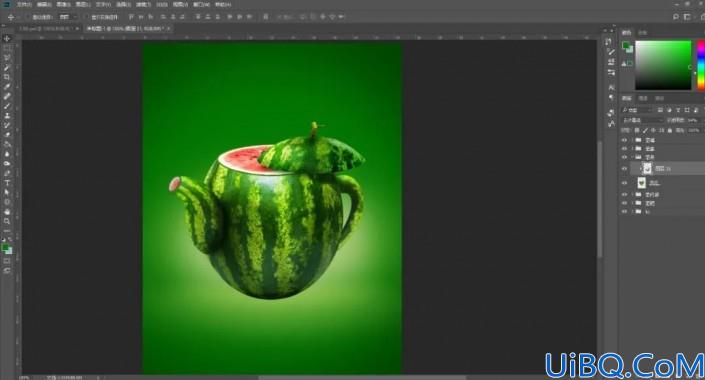The width and height of the screenshot is (705, 380).
Task: Click the rainbow hue slider in Color panel
Action: tap(701, 65)
